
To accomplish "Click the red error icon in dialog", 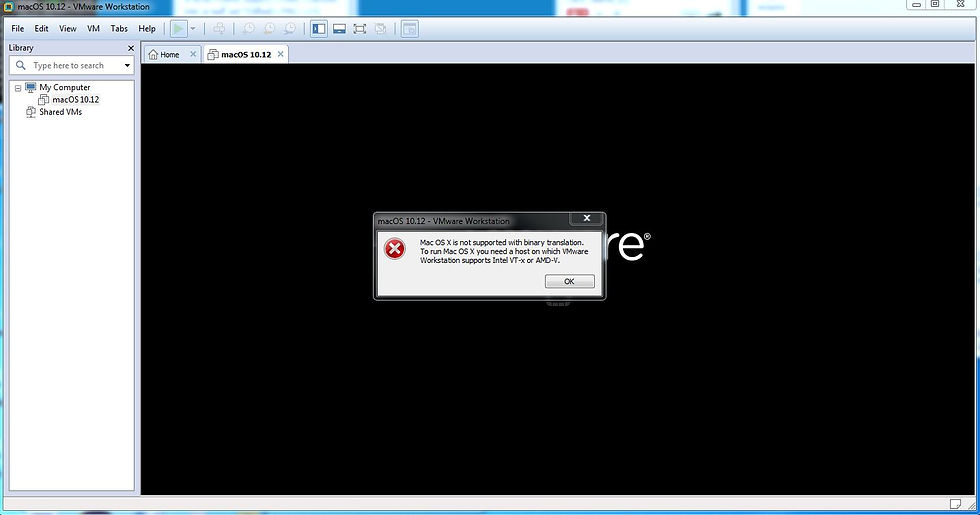I will (x=394, y=249).
